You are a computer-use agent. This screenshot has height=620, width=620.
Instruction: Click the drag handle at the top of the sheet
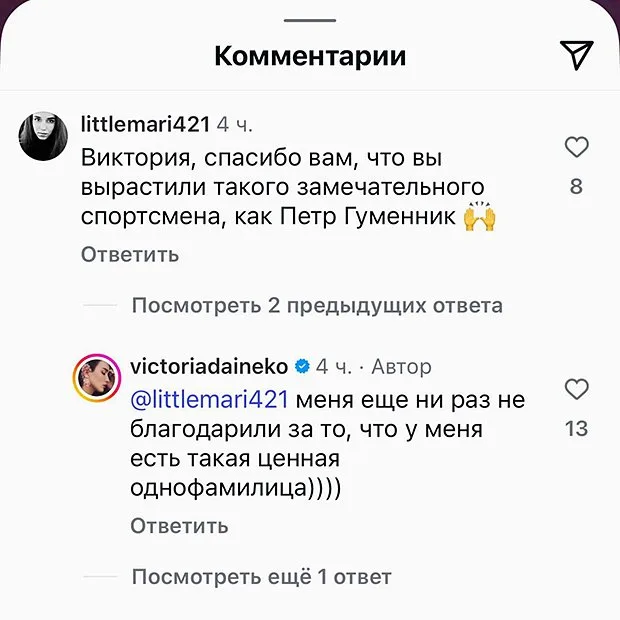310,21
